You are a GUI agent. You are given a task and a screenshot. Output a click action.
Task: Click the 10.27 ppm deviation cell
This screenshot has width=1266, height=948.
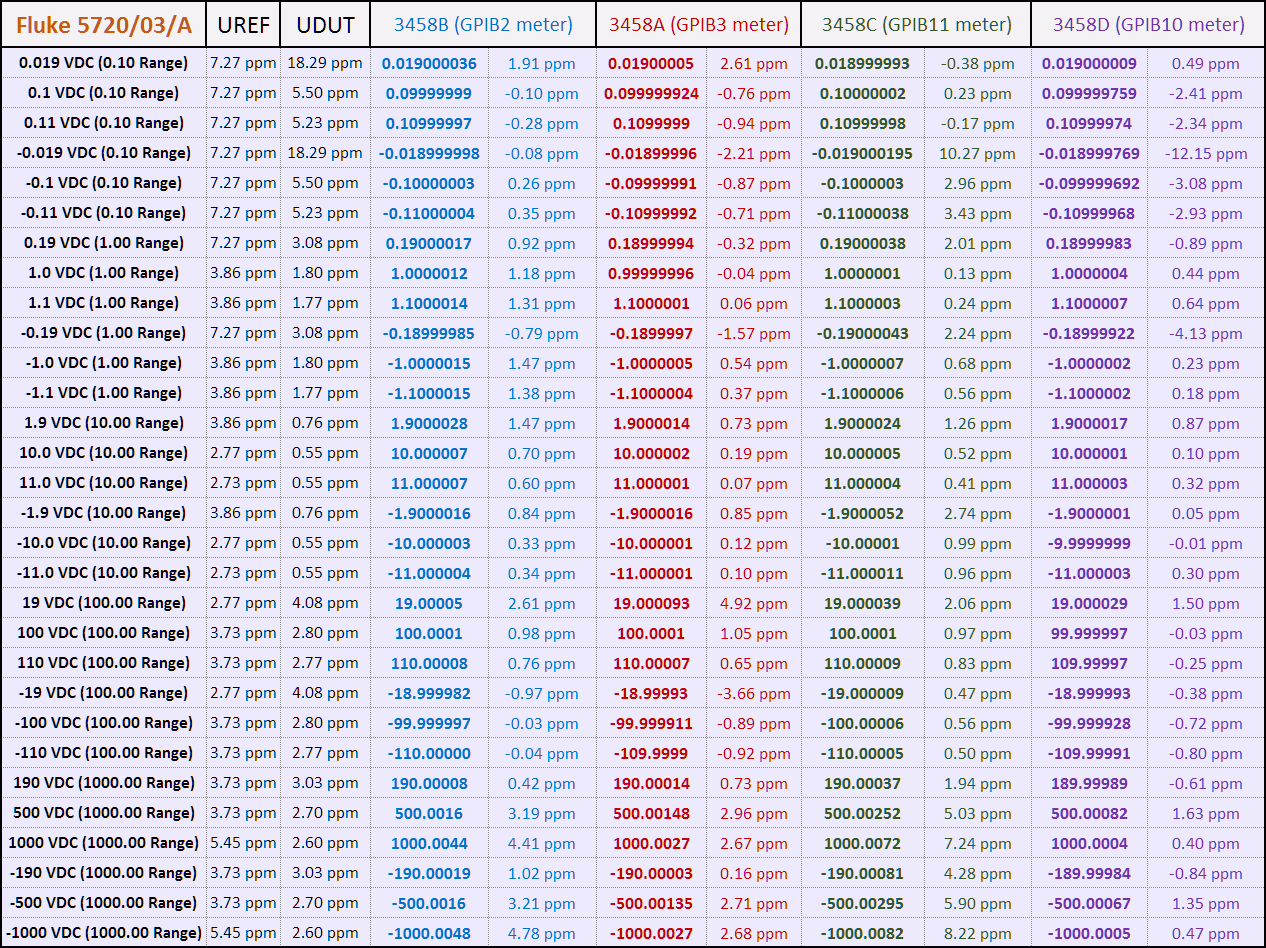pos(977,154)
